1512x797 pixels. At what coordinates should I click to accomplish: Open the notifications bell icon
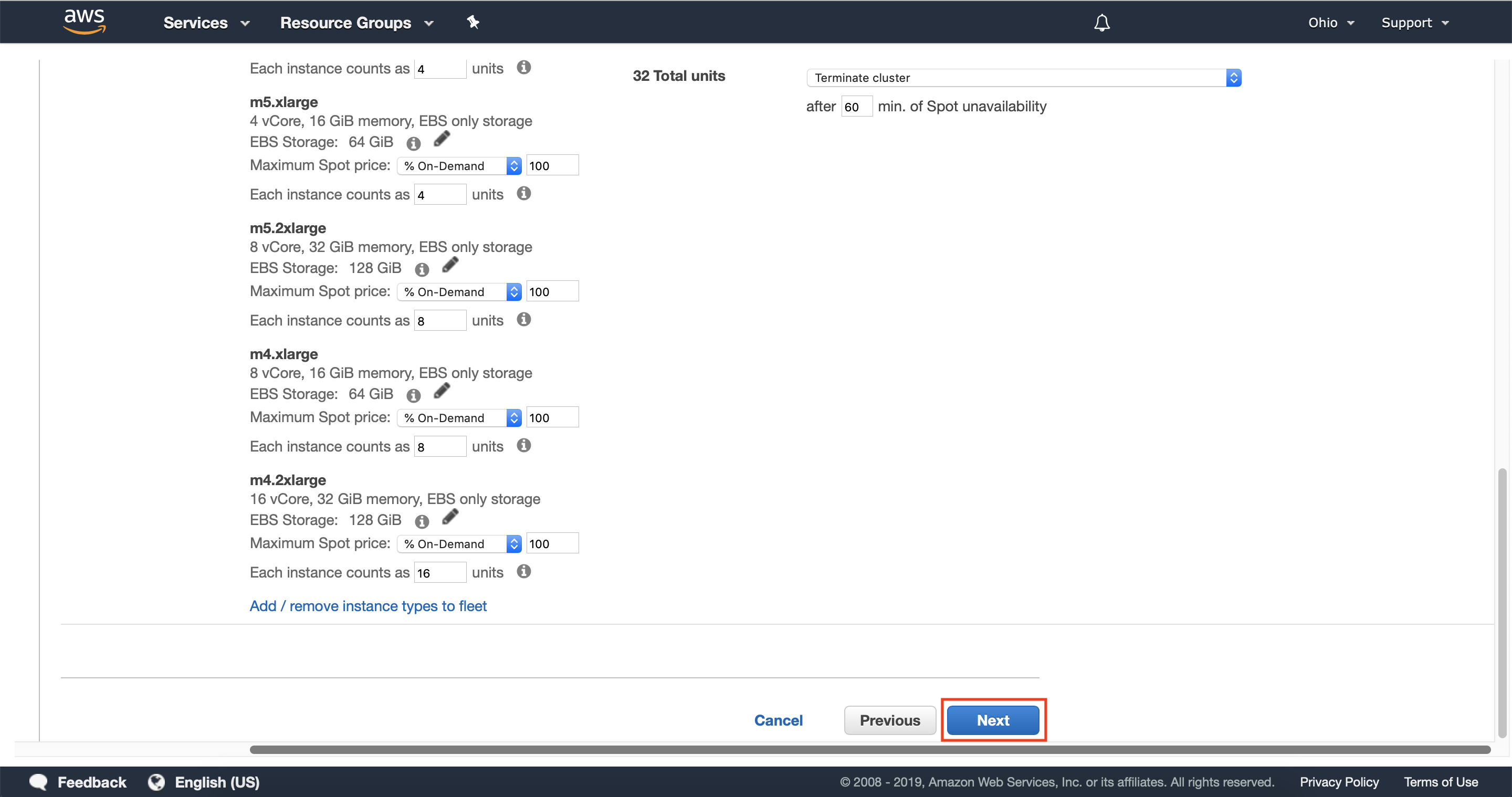click(x=1101, y=22)
